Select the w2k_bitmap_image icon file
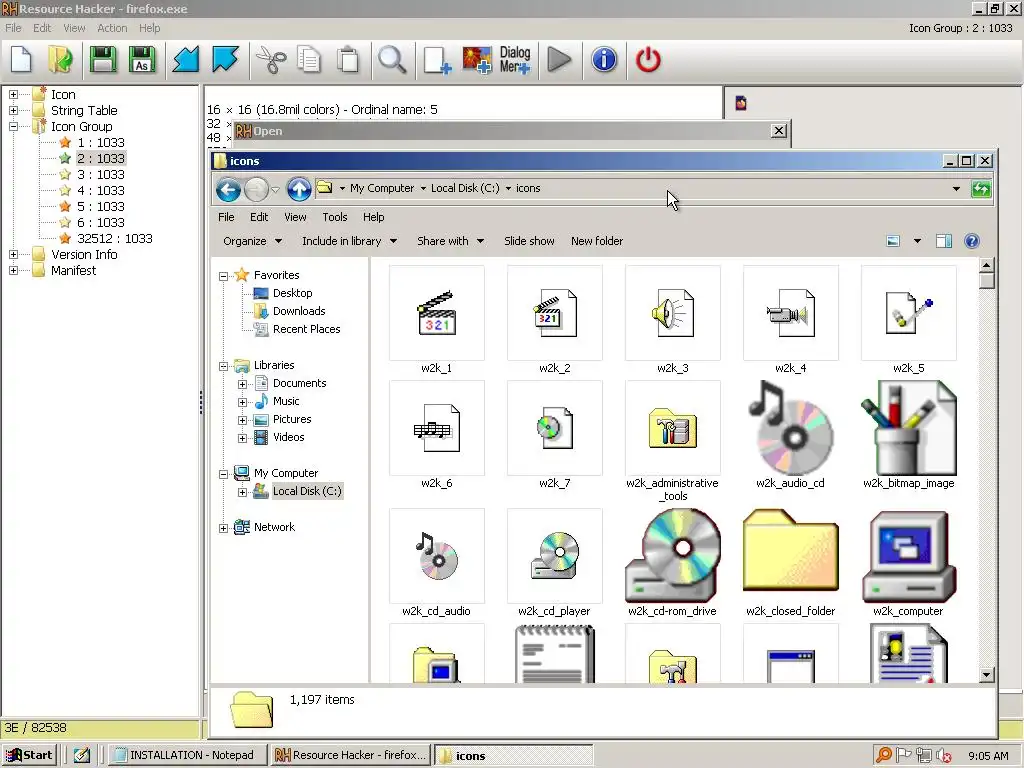 908,435
